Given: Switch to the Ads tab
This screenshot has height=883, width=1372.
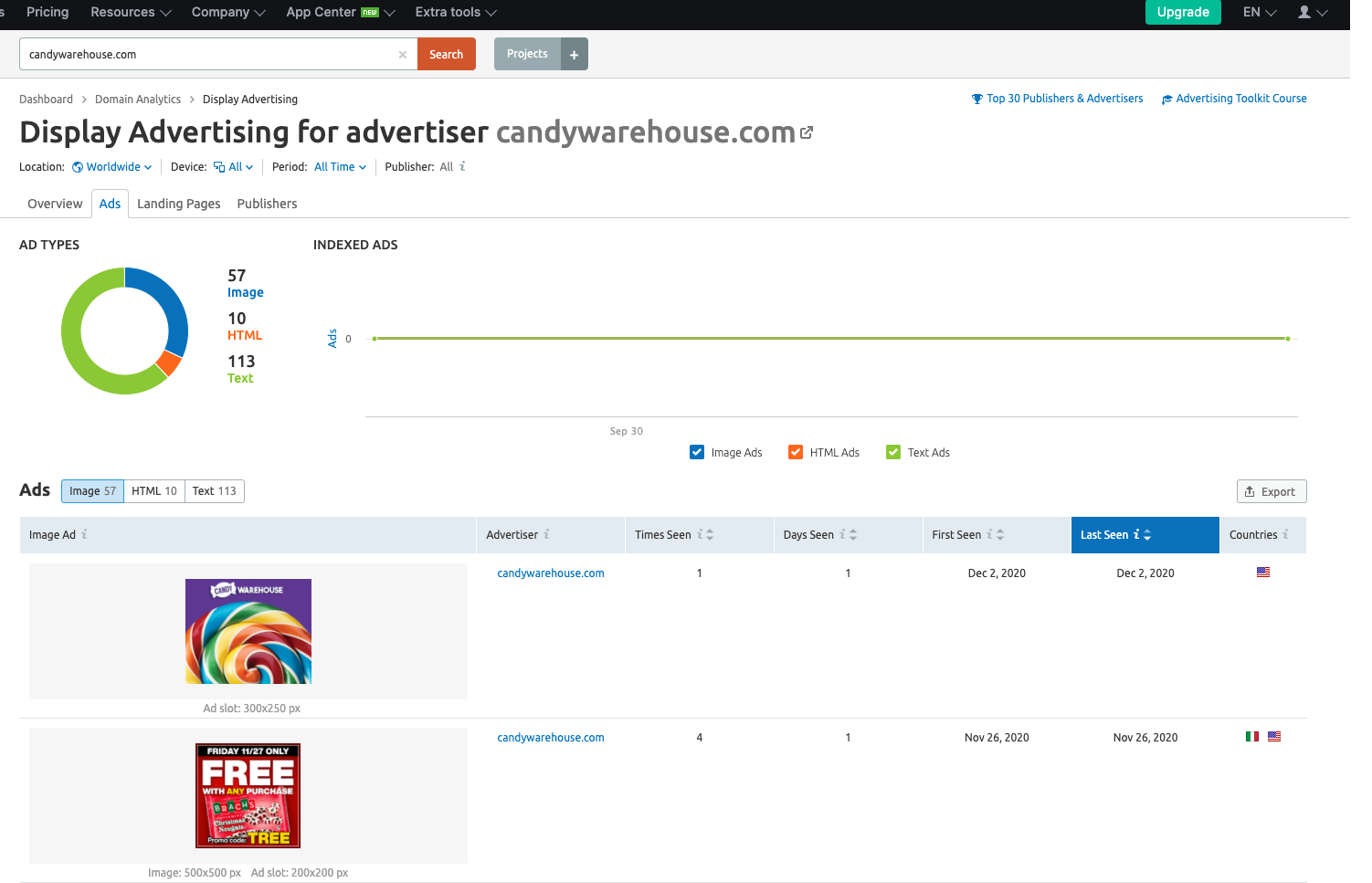Looking at the screenshot, I should click(110, 204).
